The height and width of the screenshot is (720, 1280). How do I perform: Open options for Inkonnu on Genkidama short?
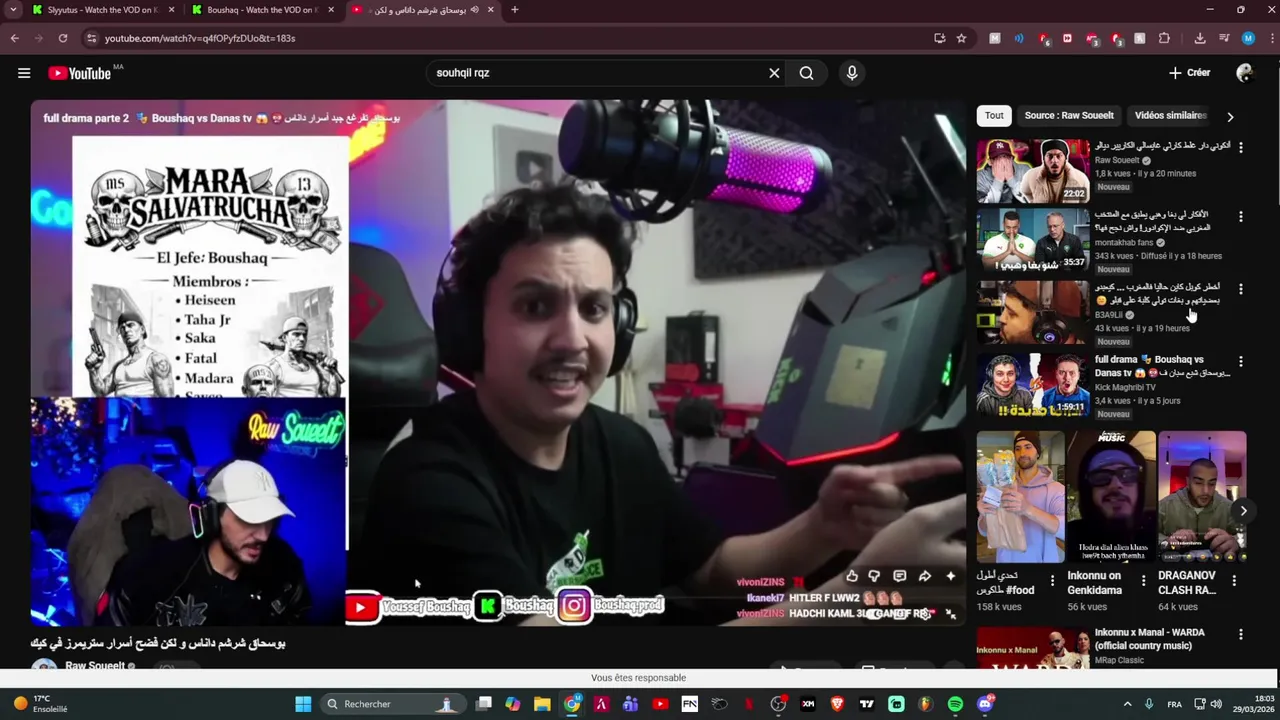click(x=1143, y=581)
